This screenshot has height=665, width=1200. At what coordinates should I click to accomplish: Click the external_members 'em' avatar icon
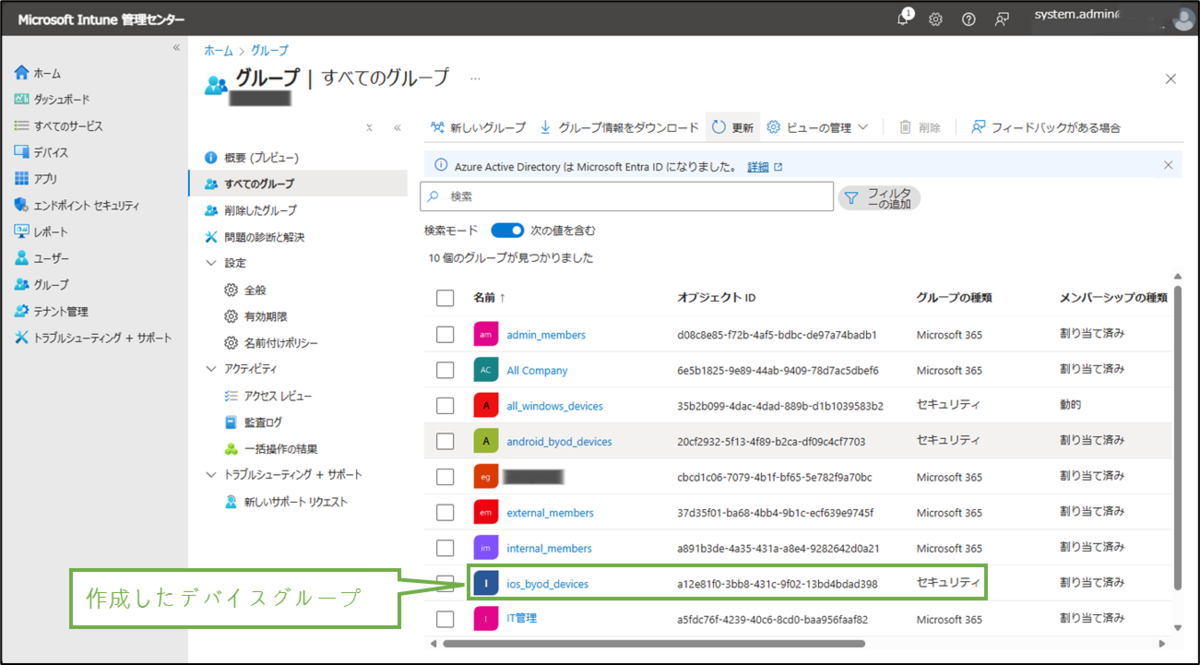(x=486, y=513)
